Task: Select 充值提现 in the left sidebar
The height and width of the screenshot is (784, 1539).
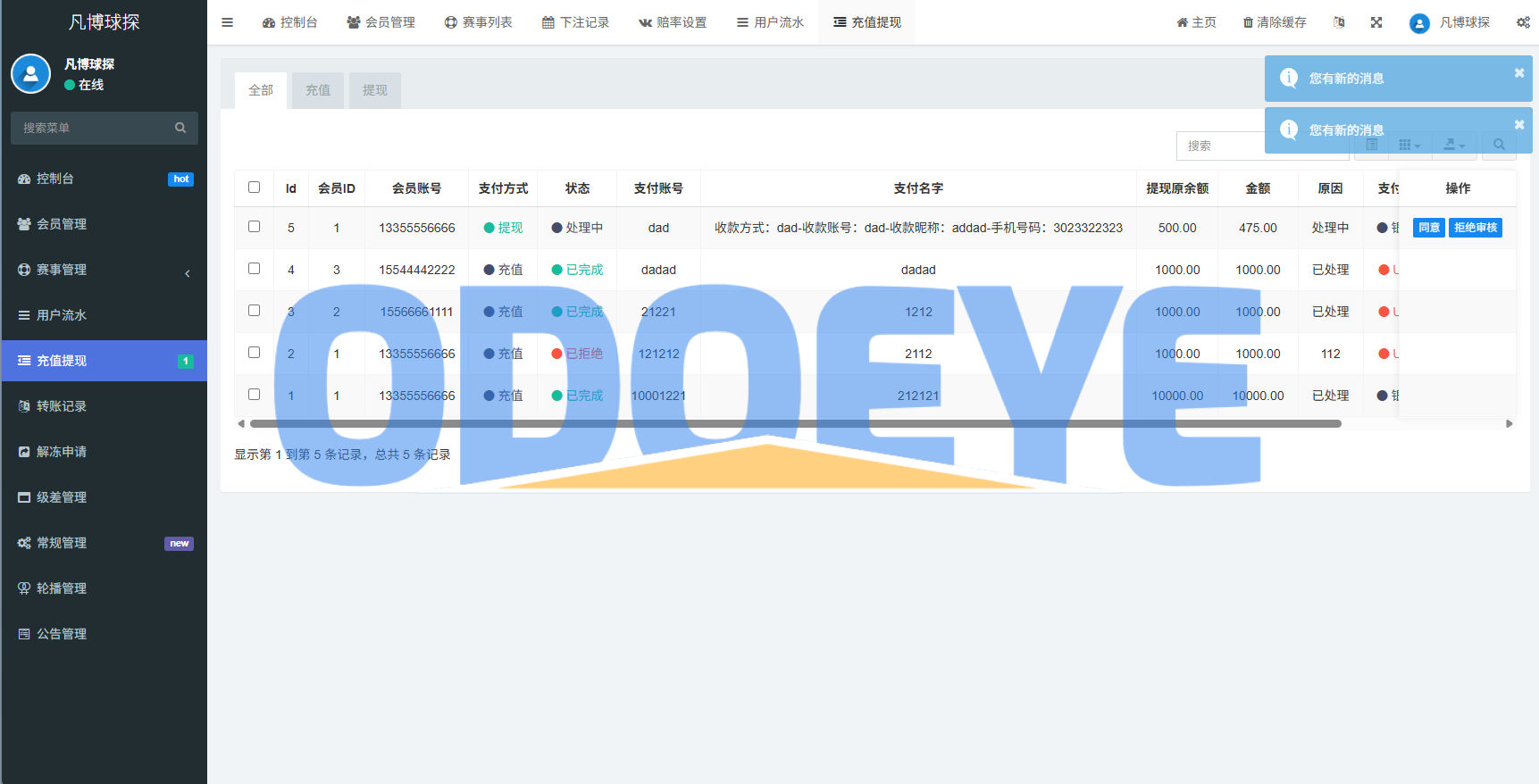Action: pyautogui.click(x=105, y=361)
